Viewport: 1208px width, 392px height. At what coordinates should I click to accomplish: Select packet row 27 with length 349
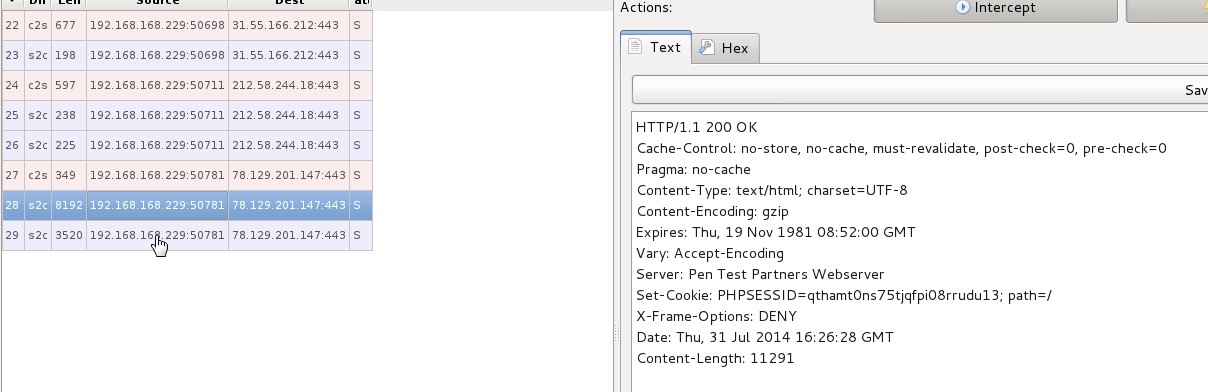(187, 175)
